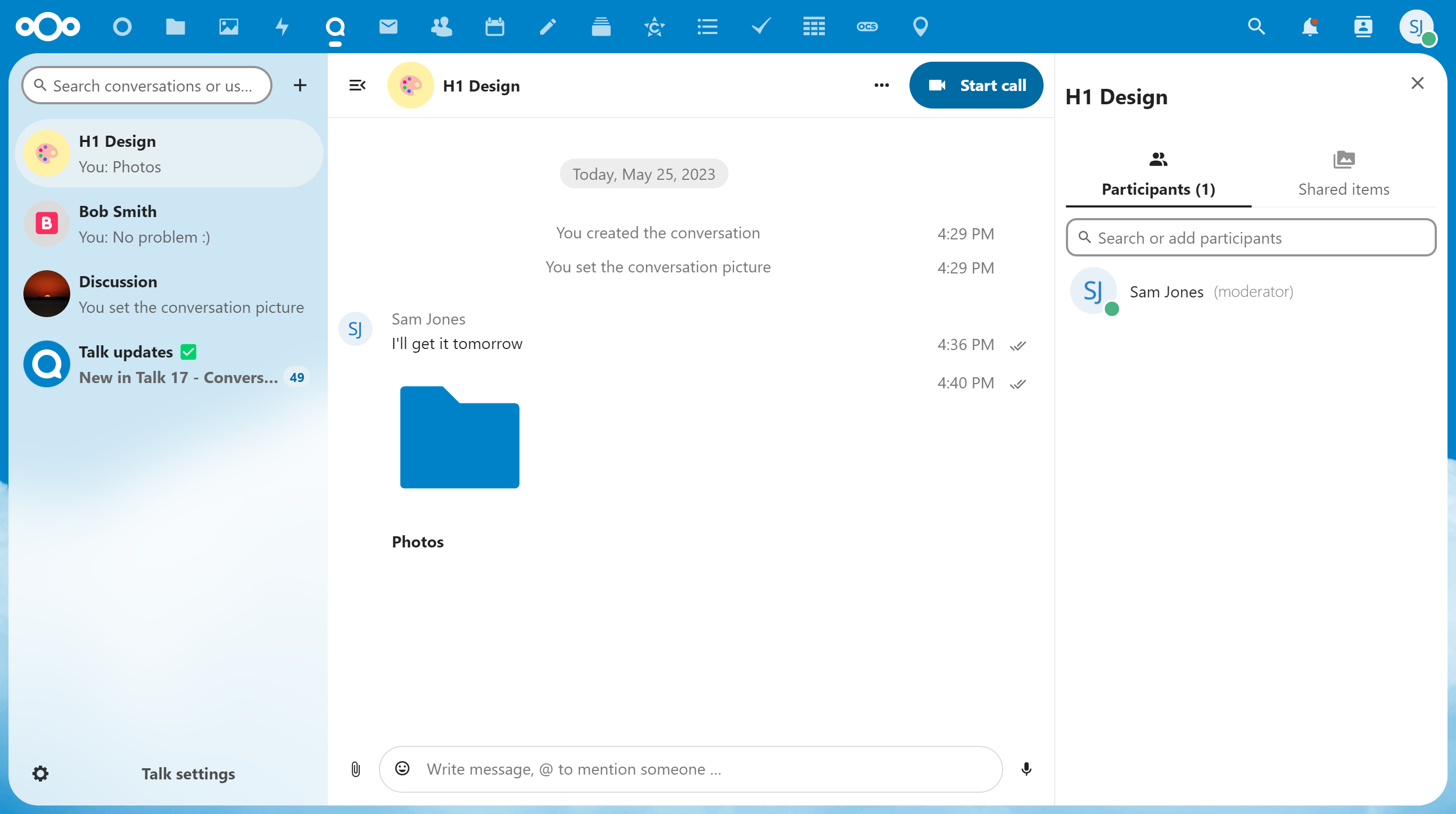Open the Files app in top bar
This screenshot has height=814, width=1456.
click(x=175, y=27)
